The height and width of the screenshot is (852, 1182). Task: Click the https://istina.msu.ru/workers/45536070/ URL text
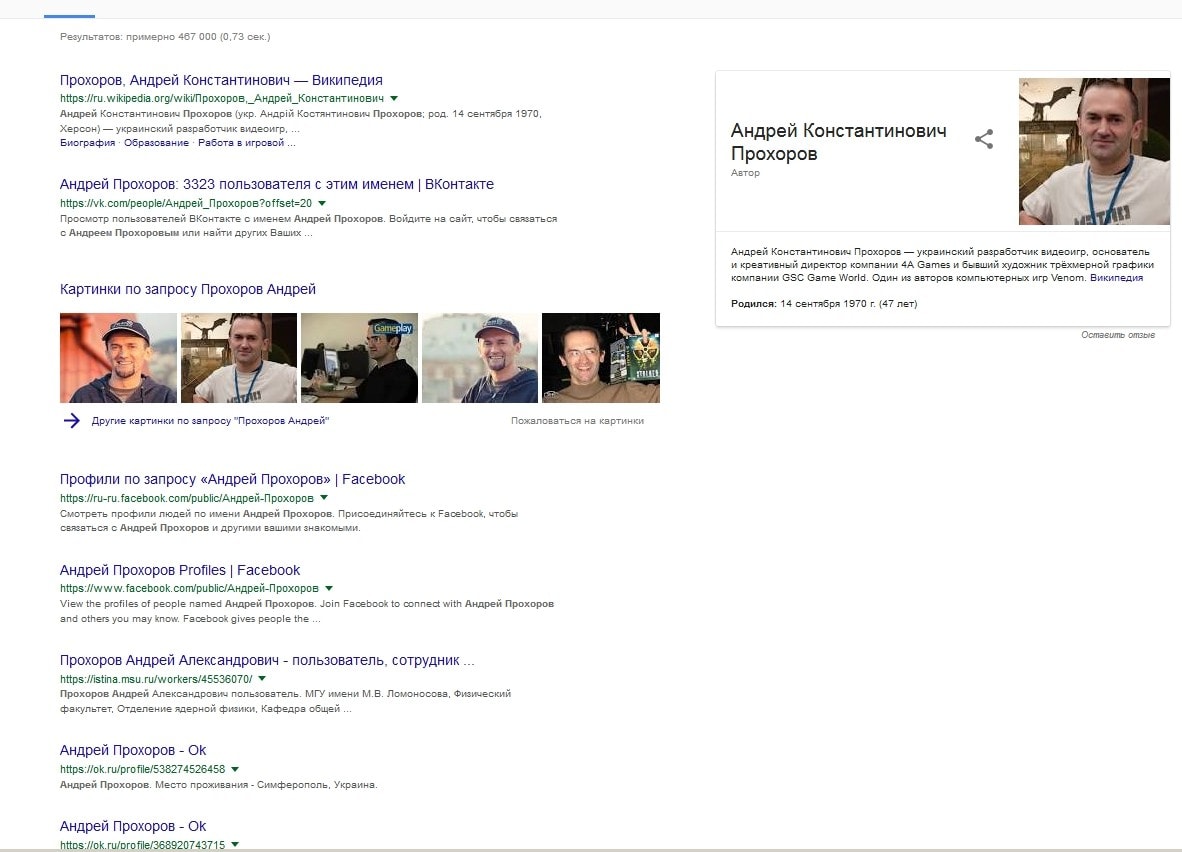[156, 679]
